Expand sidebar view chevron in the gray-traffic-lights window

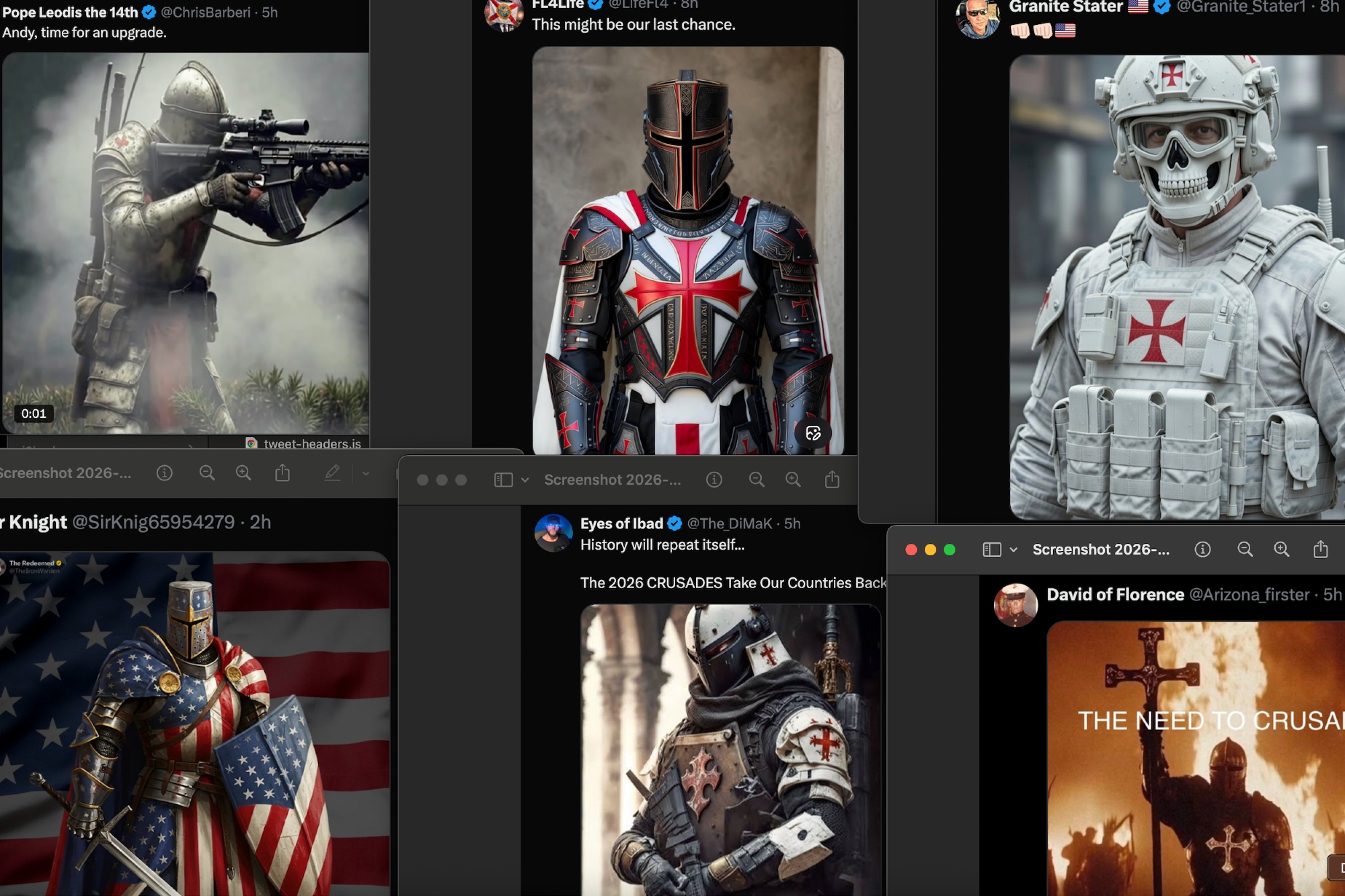525,480
